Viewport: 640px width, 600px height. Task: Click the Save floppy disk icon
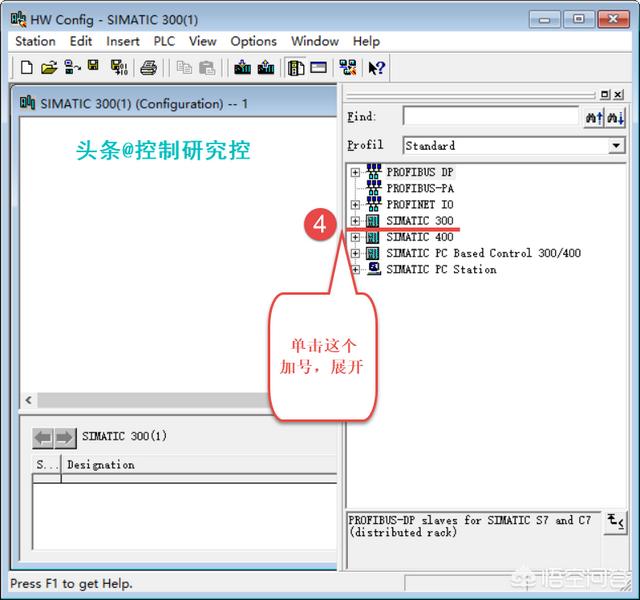93,66
